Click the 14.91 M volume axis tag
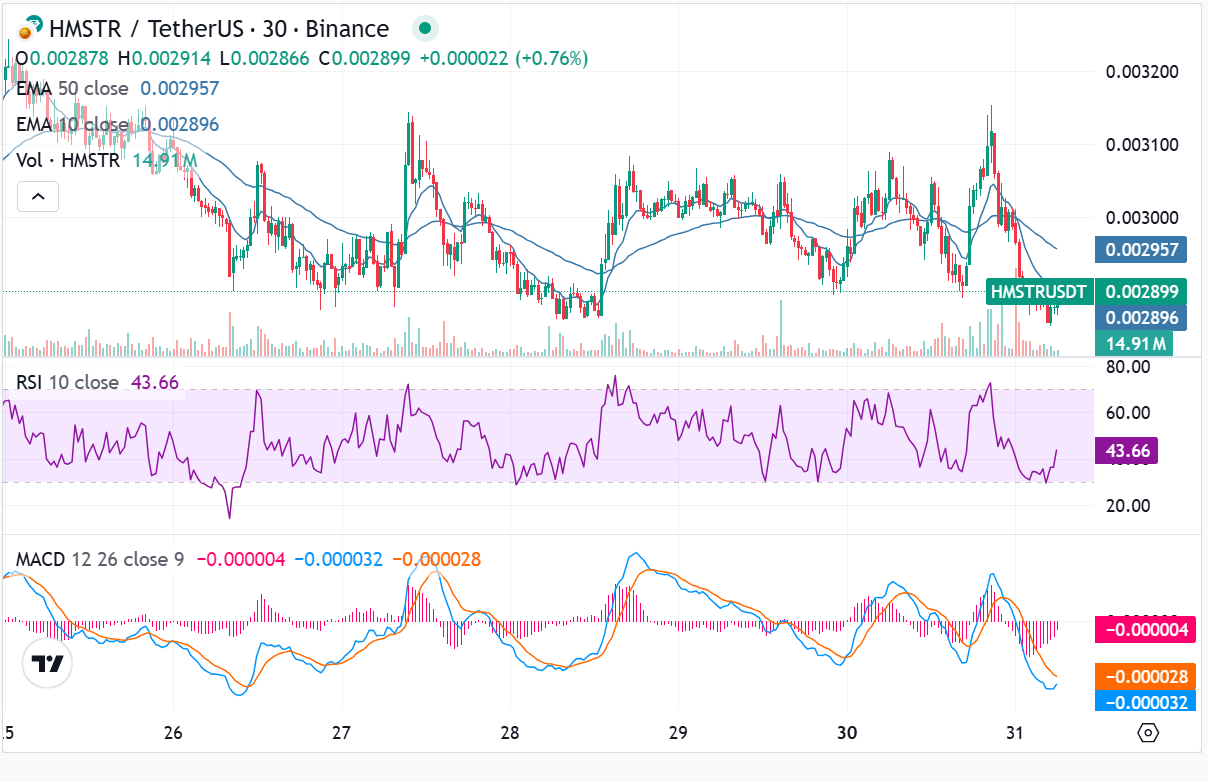Image resolution: width=1208 pixels, height=782 pixels. pyautogui.click(x=1134, y=344)
